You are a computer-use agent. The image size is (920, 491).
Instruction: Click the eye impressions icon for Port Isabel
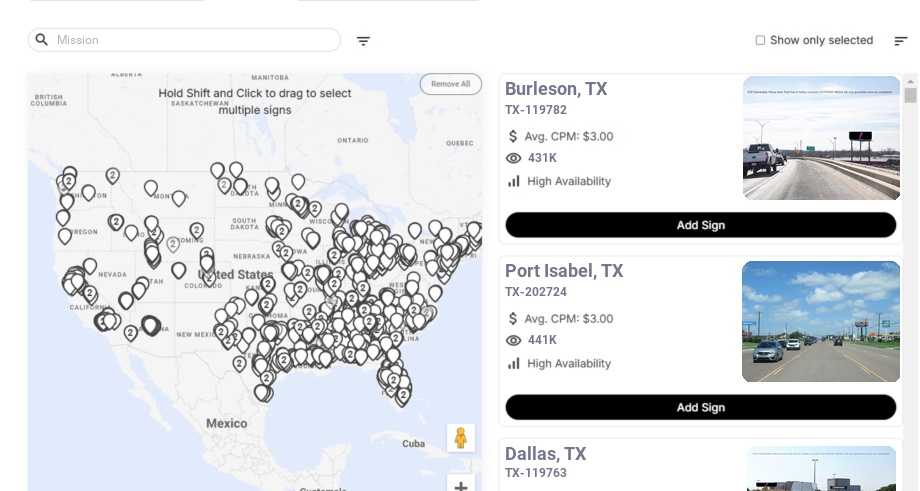(513, 340)
